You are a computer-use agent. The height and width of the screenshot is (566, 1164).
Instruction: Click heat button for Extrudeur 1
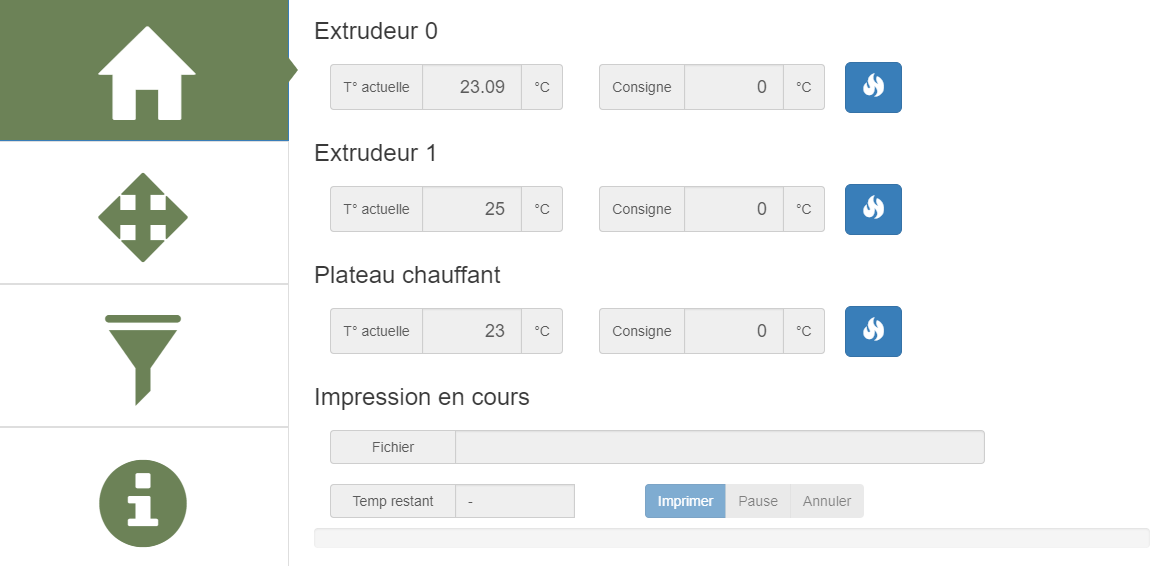(x=873, y=209)
